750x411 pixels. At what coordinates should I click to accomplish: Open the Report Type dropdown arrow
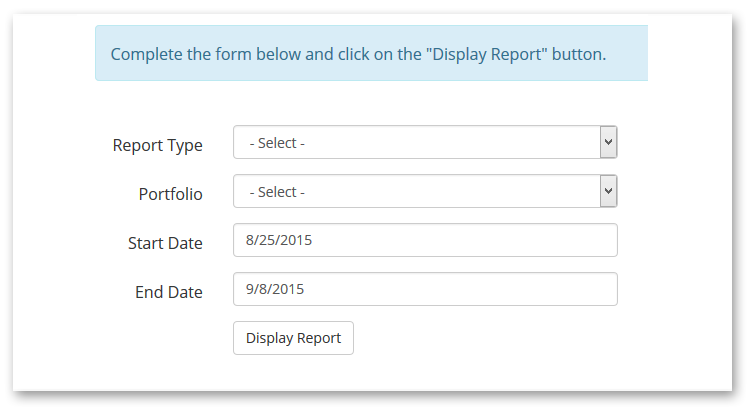coord(608,142)
